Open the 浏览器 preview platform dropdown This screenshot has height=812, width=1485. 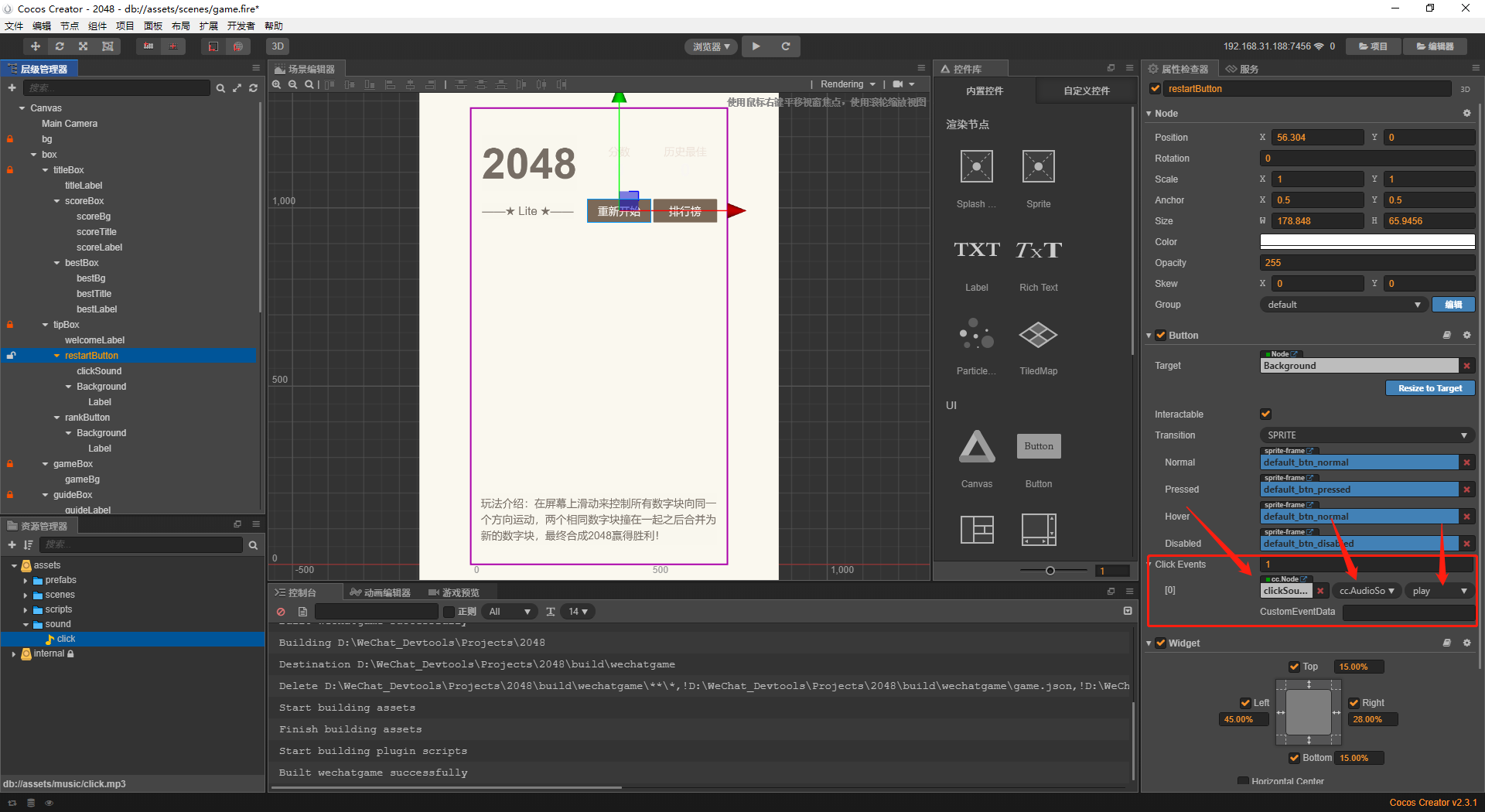pos(711,47)
